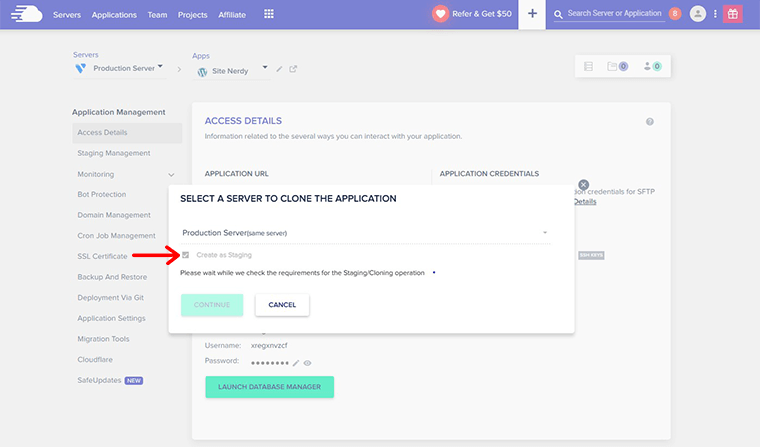
Task: Click the plus add button
Action: 532,14
